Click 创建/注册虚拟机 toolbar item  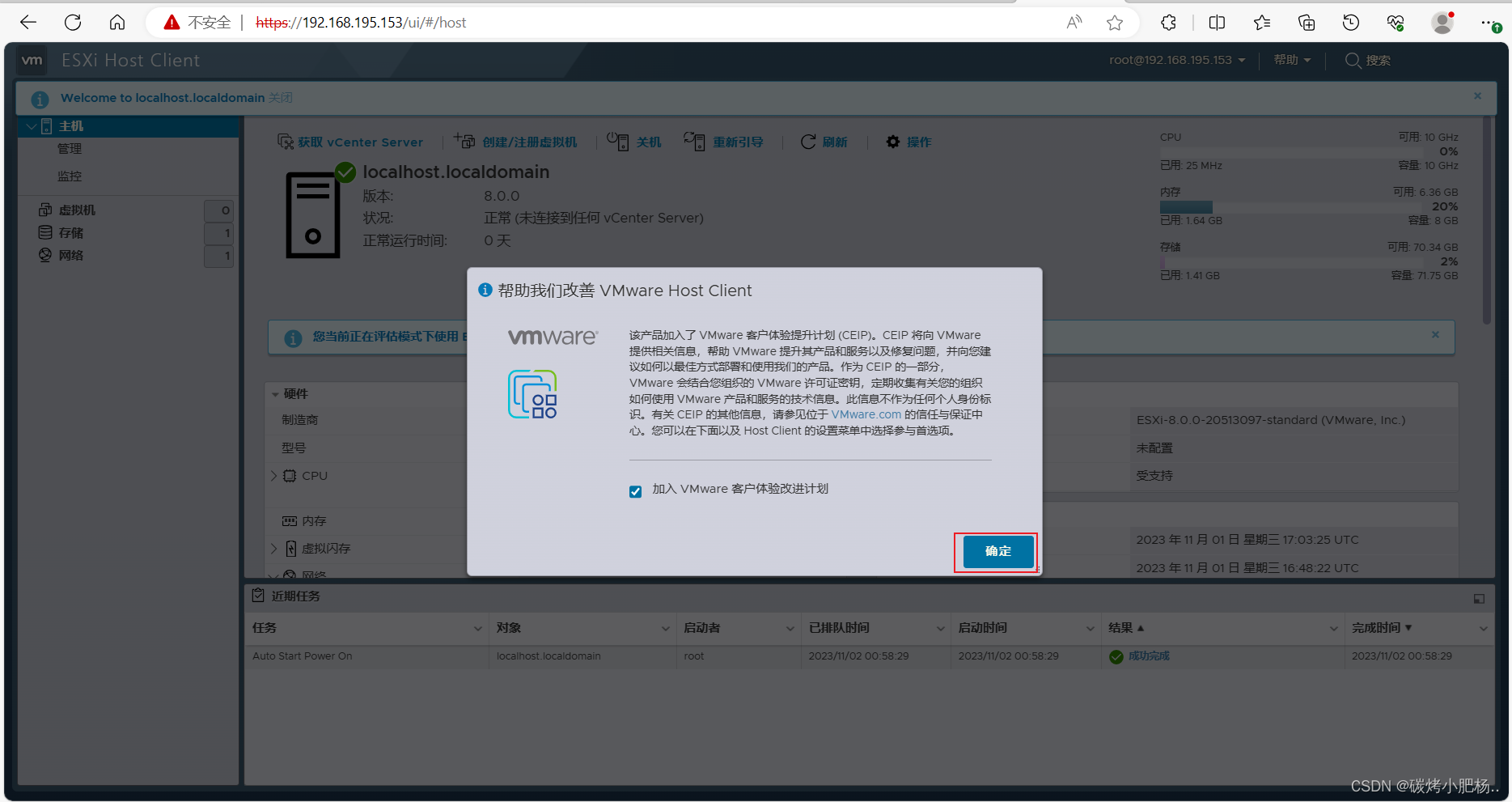pos(515,142)
